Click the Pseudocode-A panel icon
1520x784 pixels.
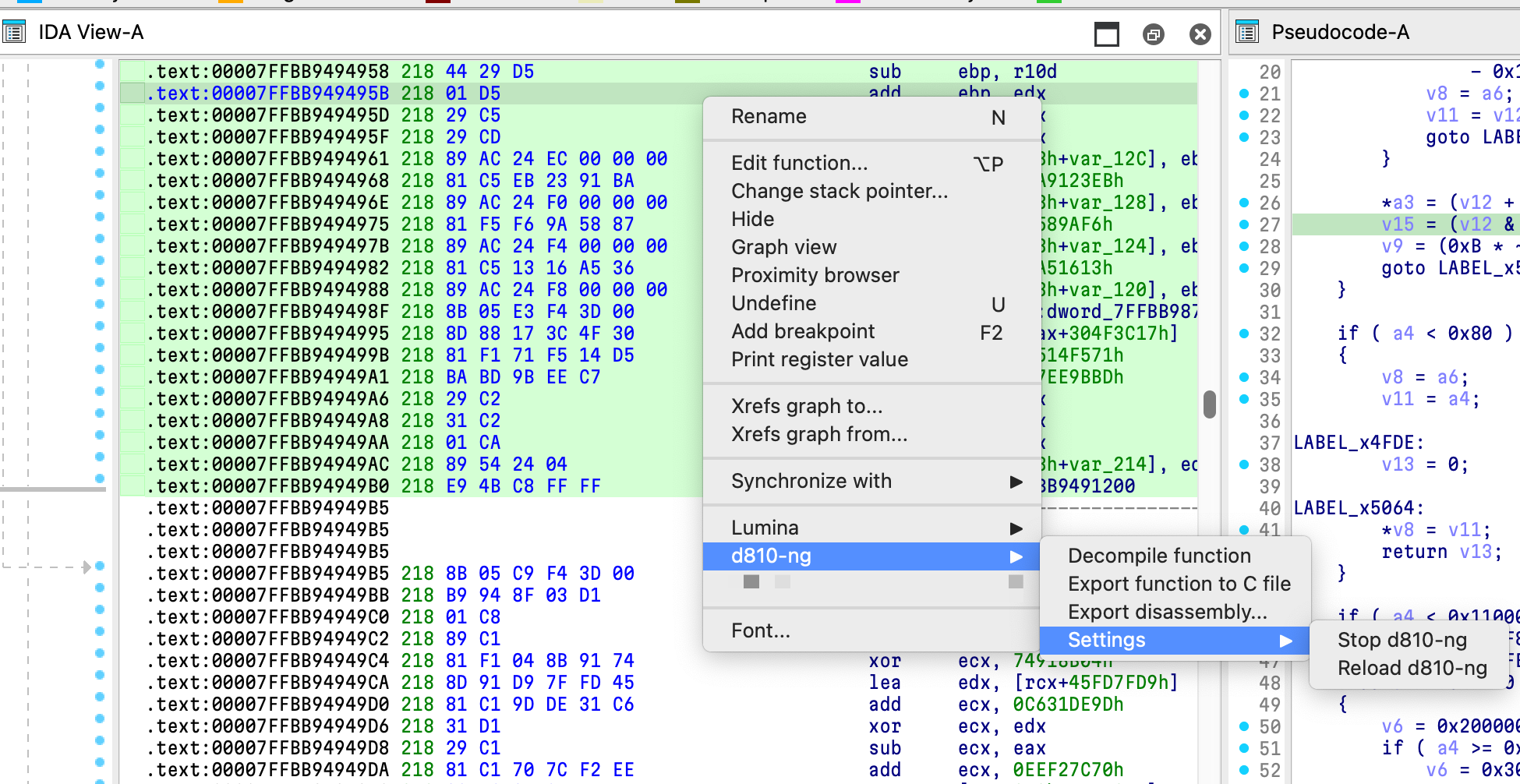[x=1248, y=32]
